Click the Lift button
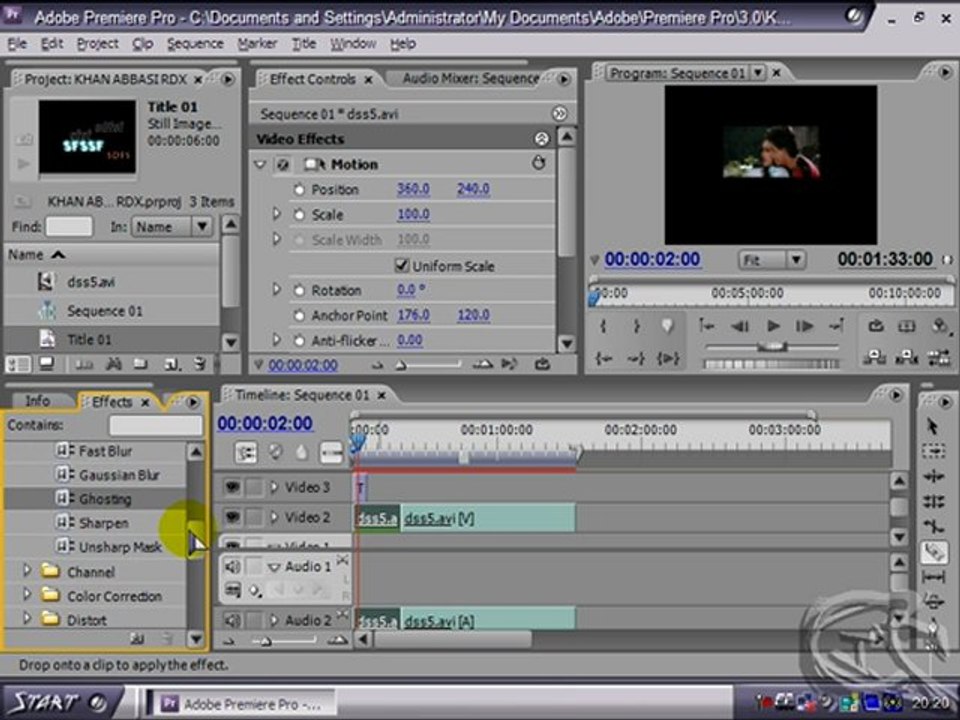 click(874, 357)
